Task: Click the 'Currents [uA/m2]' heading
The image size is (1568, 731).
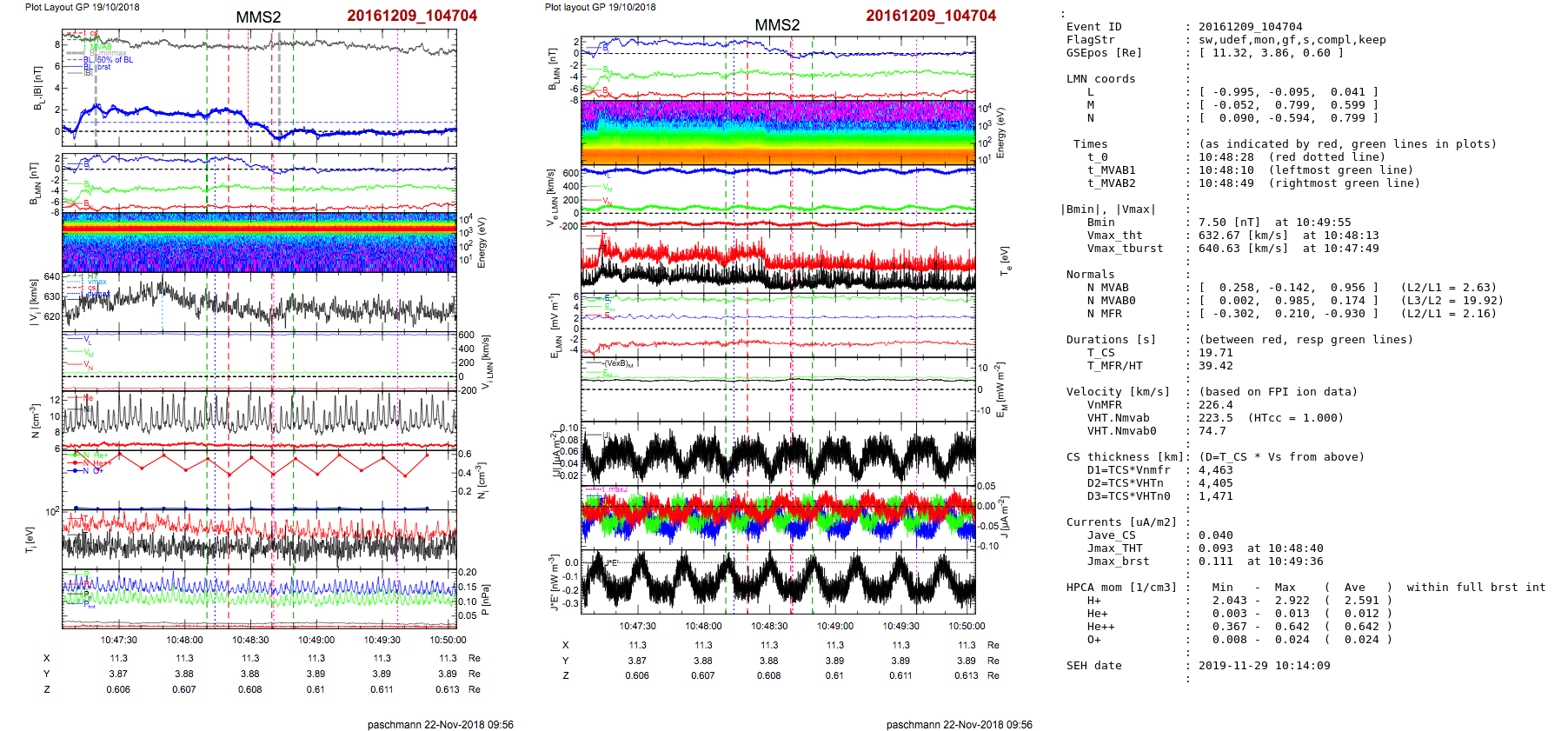Action: click(x=1121, y=522)
